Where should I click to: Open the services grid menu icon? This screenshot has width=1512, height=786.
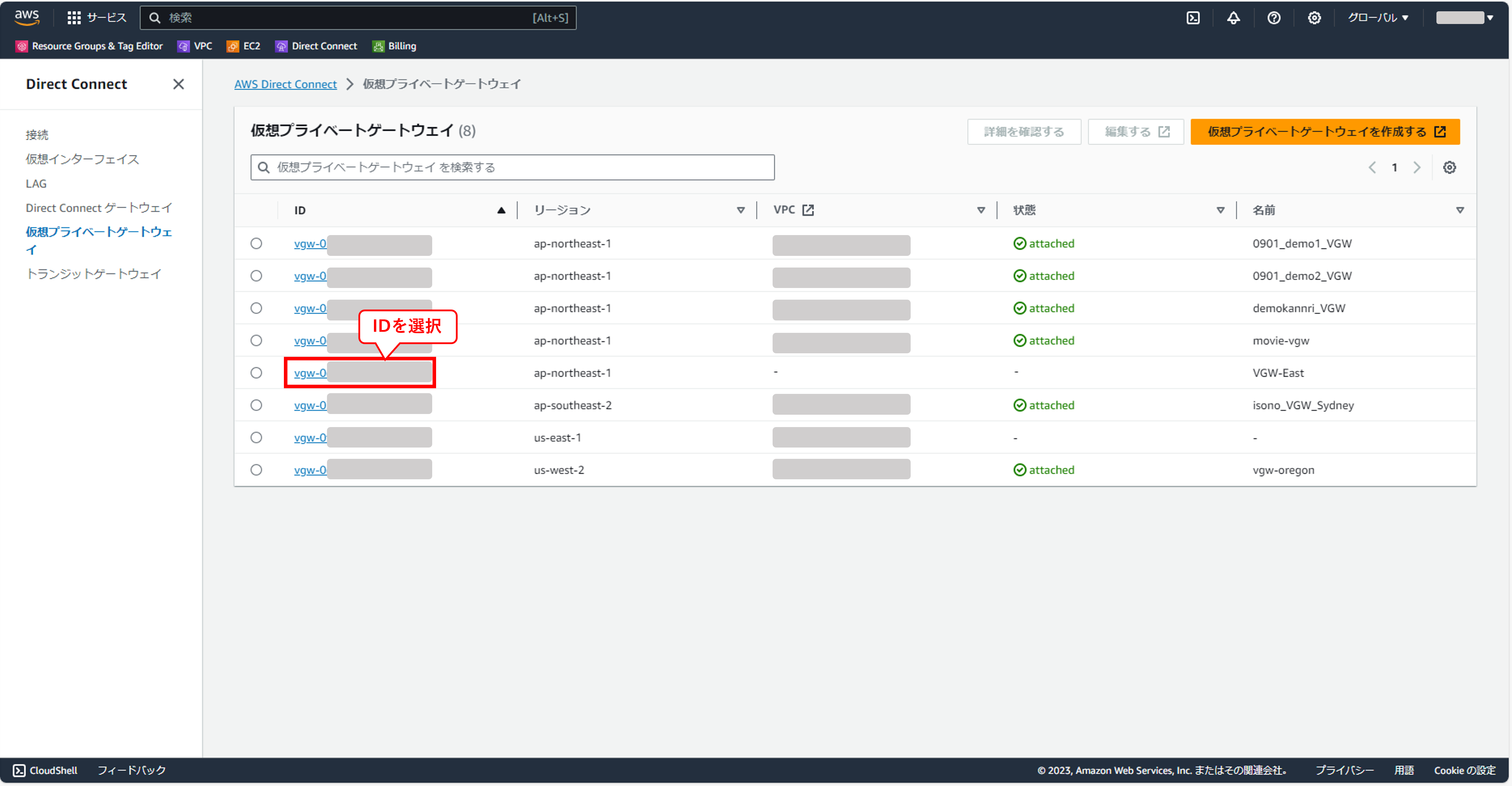tap(74, 18)
